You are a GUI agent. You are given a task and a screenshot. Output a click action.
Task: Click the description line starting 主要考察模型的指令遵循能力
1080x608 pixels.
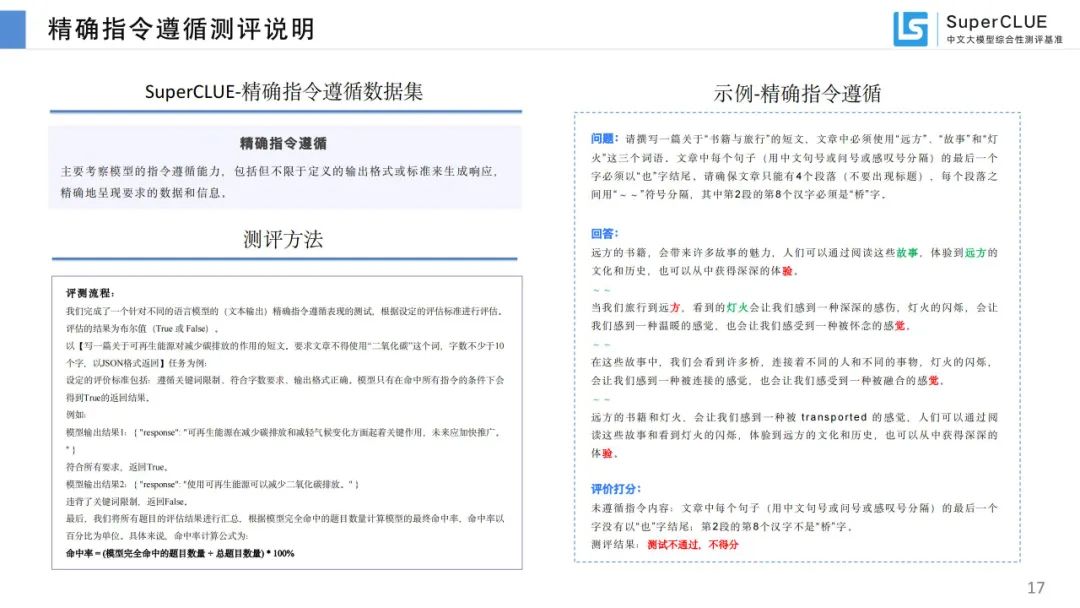pos(279,171)
